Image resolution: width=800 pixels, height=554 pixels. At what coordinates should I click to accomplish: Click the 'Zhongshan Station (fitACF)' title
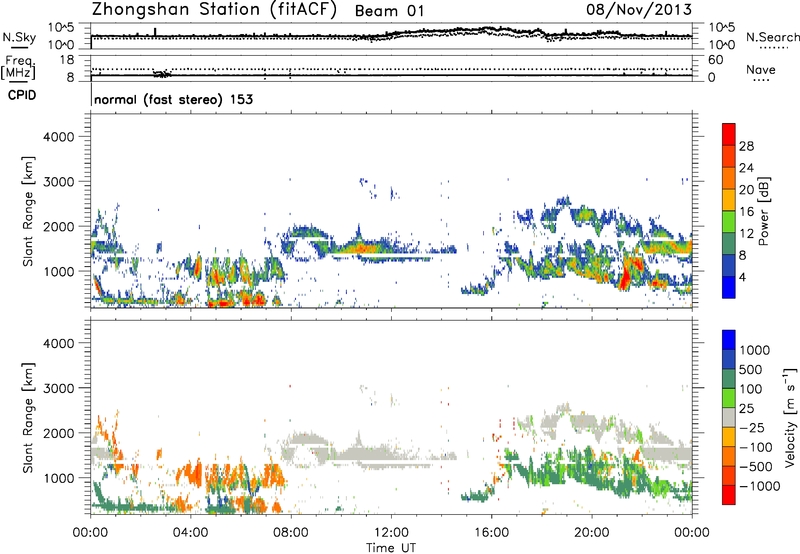pos(214,10)
